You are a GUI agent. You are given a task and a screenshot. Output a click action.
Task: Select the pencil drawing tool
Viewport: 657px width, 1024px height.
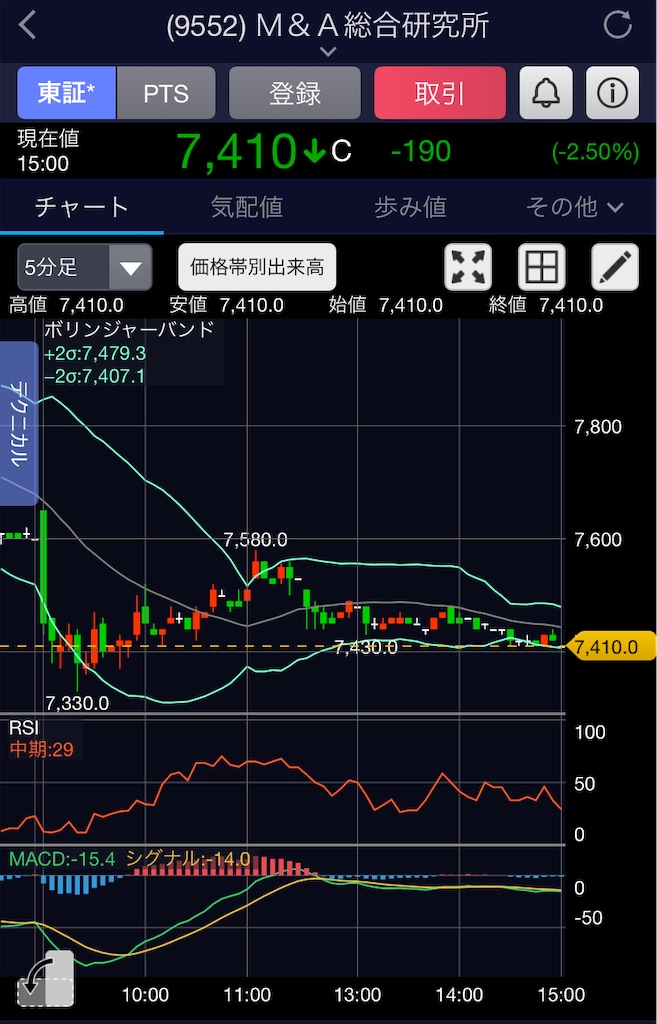click(x=615, y=267)
